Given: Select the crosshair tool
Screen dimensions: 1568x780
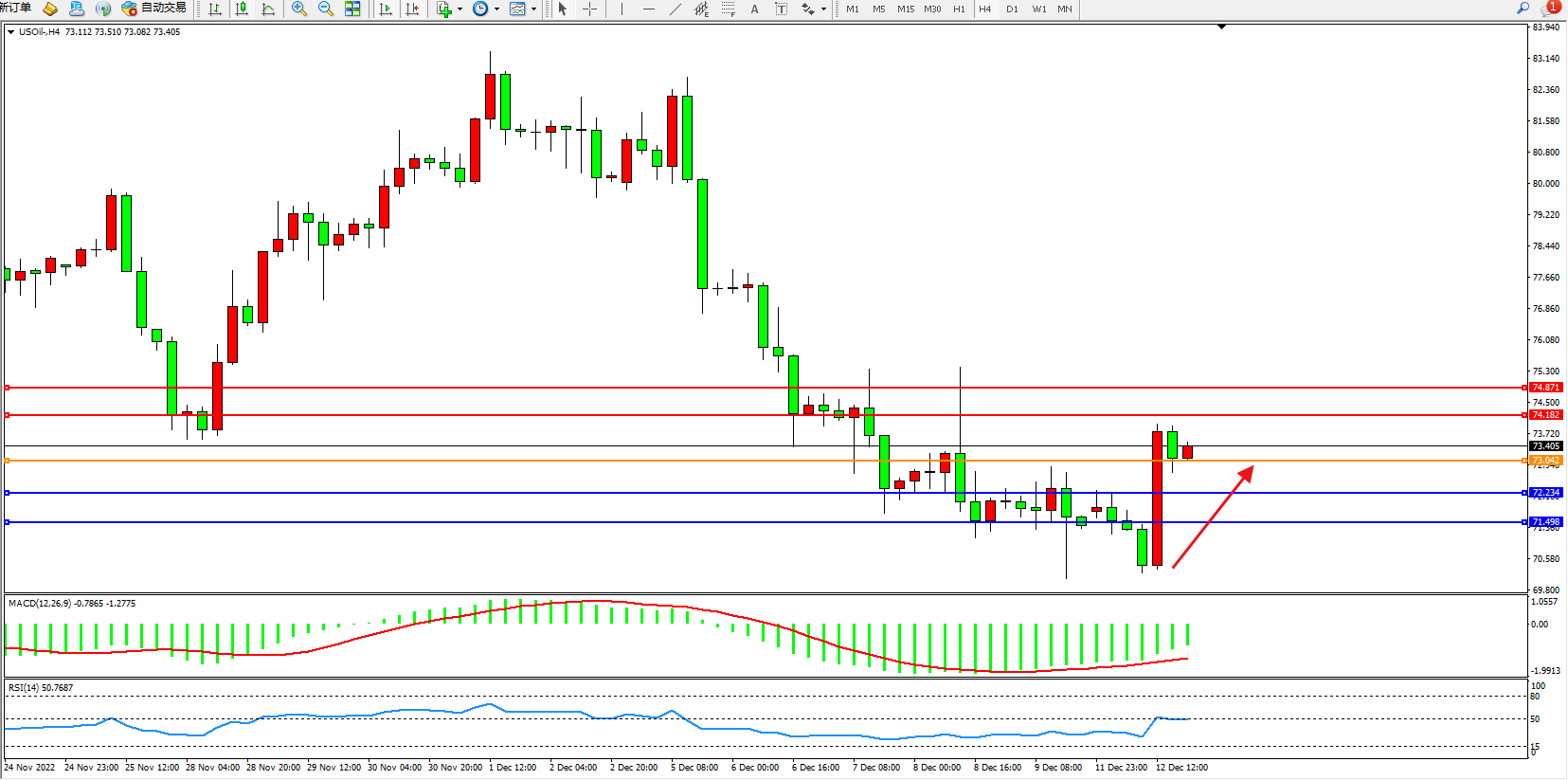Looking at the screenshot, I should [x=589, y=9].
